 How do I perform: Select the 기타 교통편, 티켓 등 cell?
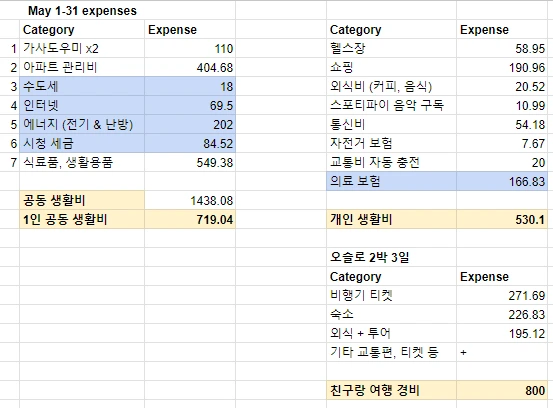(x=391, y=352)
